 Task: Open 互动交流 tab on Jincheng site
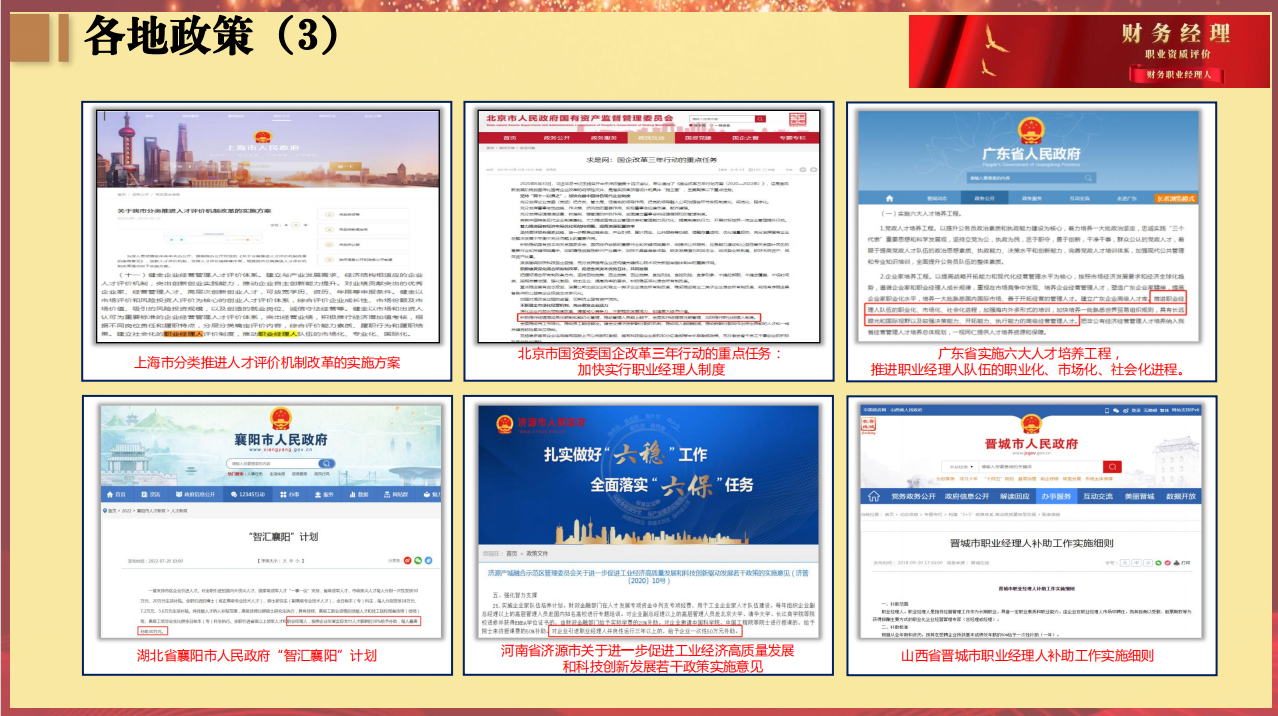coord(1097,497)
